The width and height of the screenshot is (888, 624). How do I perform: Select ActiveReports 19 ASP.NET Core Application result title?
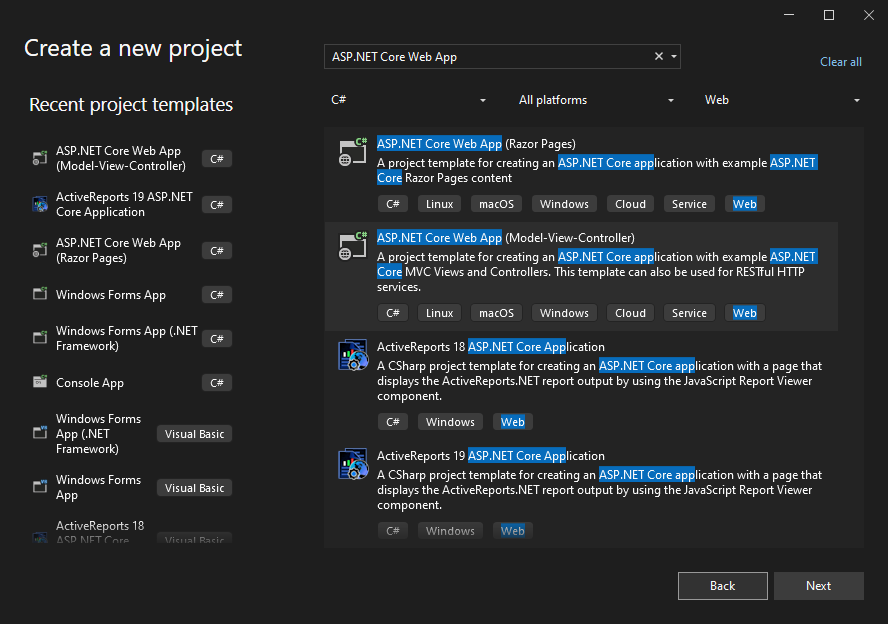tap(491, 456)
